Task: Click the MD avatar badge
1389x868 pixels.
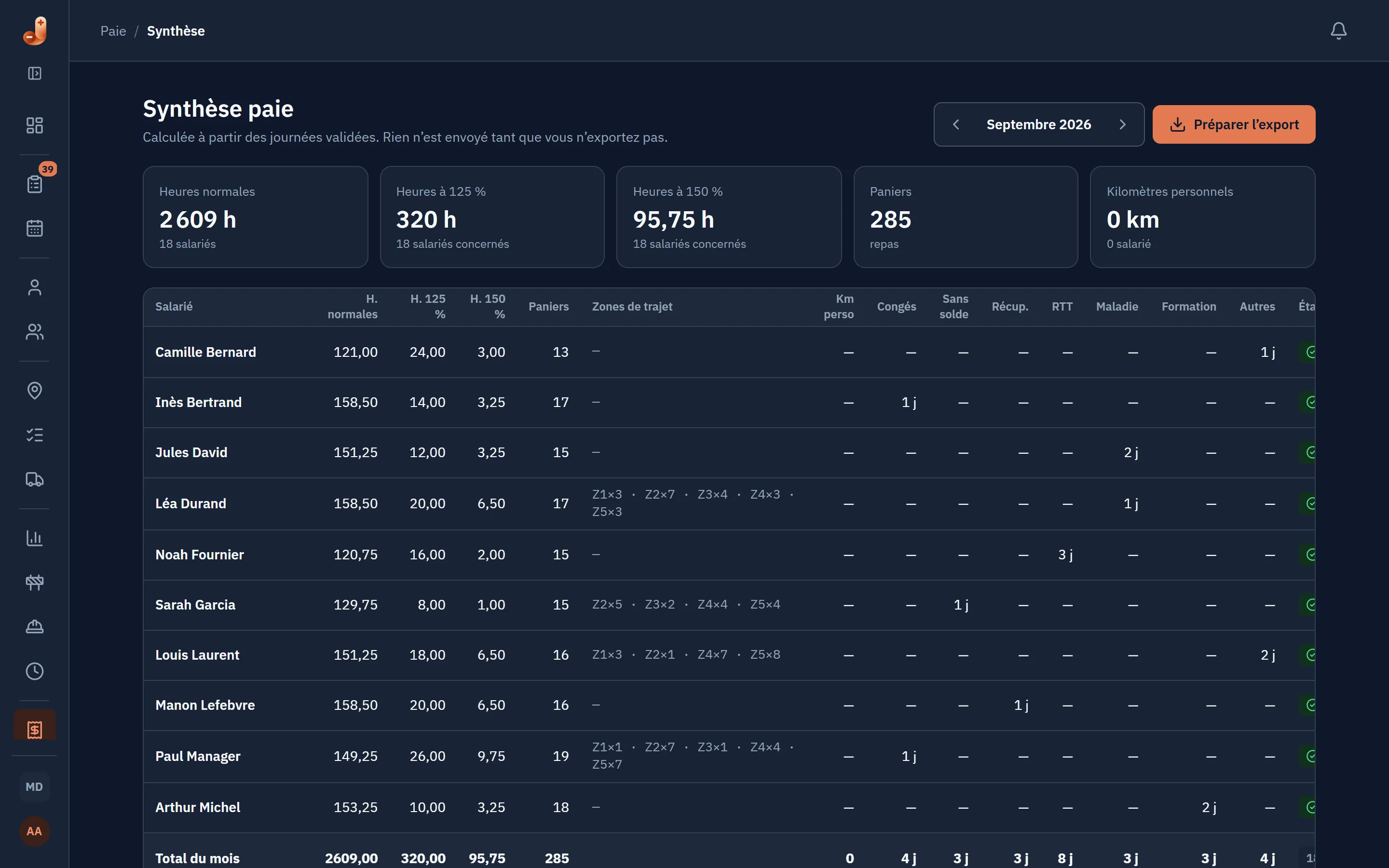Action: 34,787
